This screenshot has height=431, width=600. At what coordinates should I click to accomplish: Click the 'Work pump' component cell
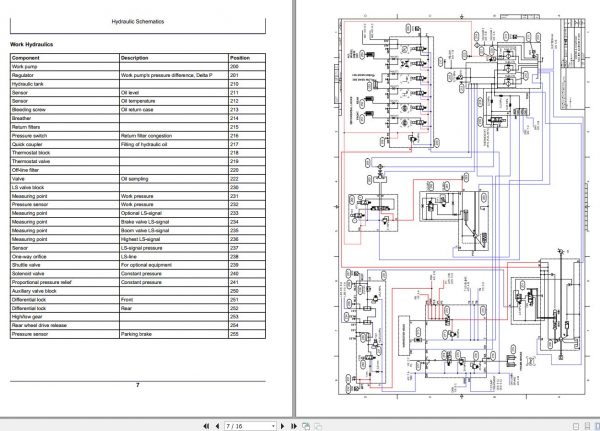(65, 67)
